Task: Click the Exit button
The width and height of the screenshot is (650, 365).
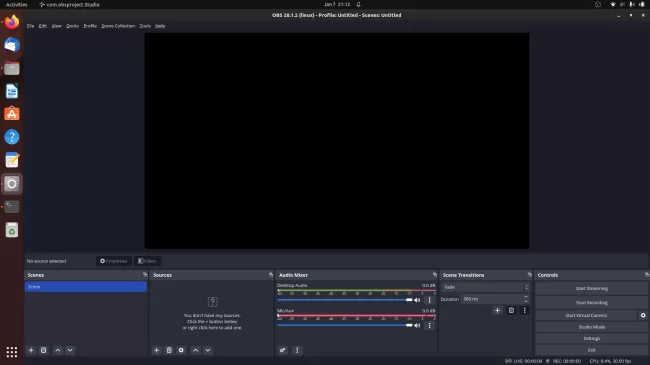Action: point(592,350)
